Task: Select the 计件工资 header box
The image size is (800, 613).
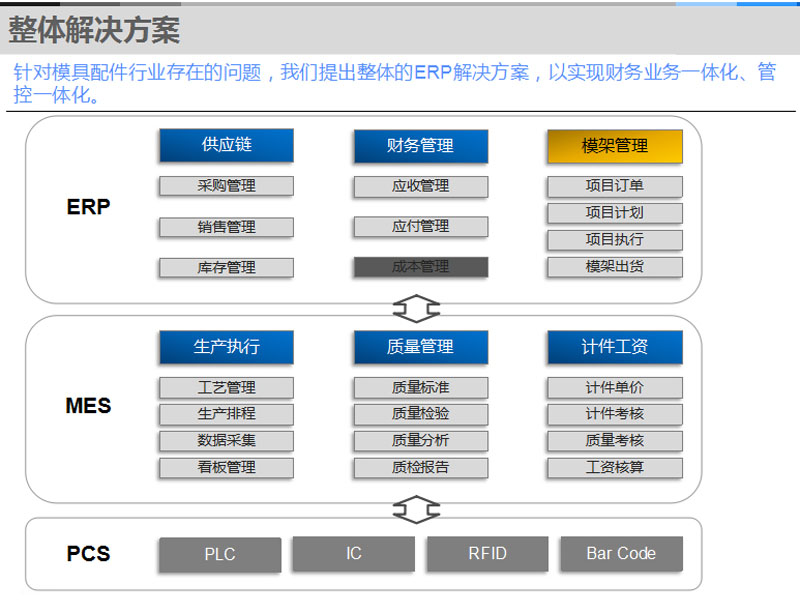Action: pos(614,347)
